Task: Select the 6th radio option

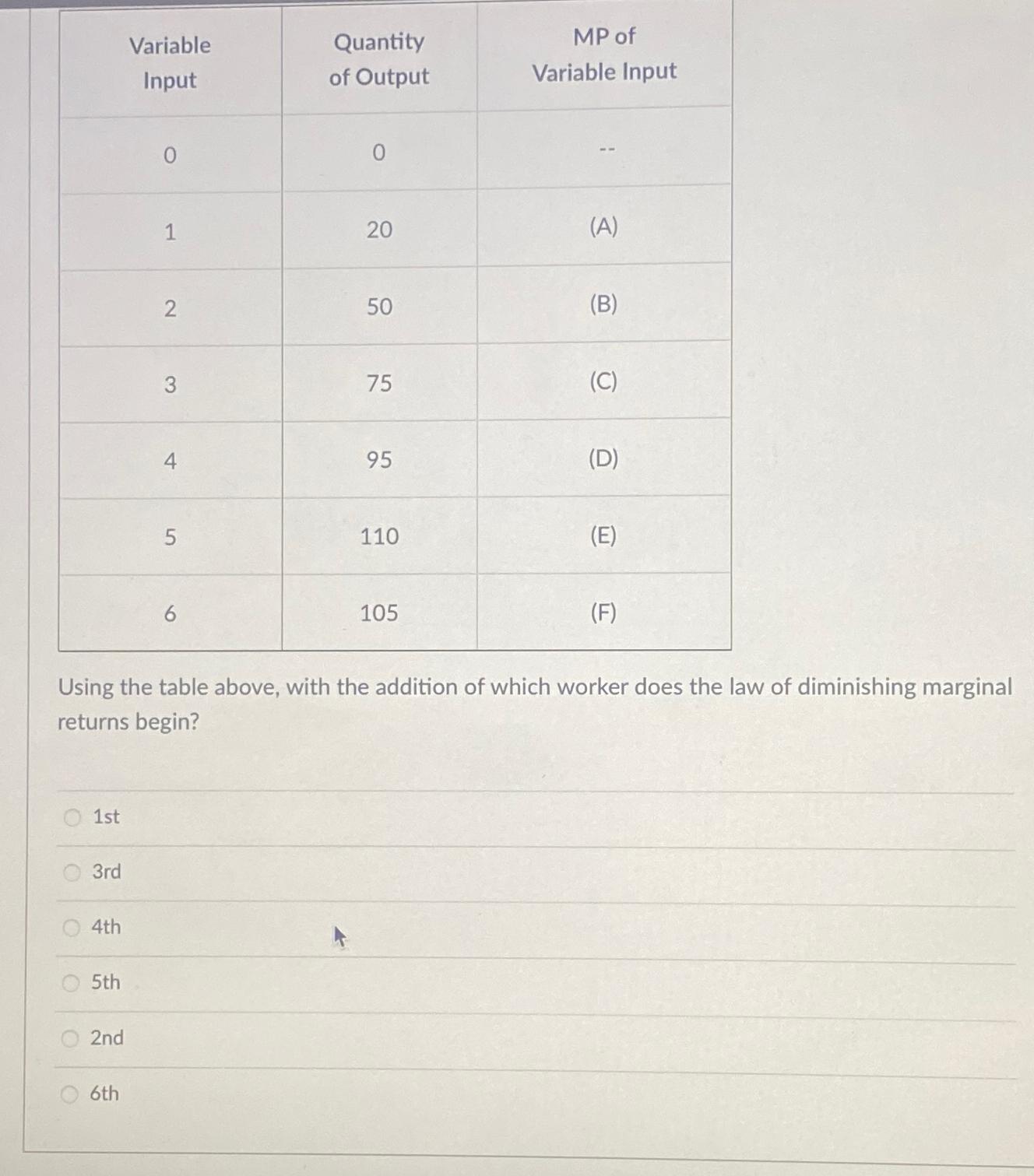Action: pos(71,1093)
